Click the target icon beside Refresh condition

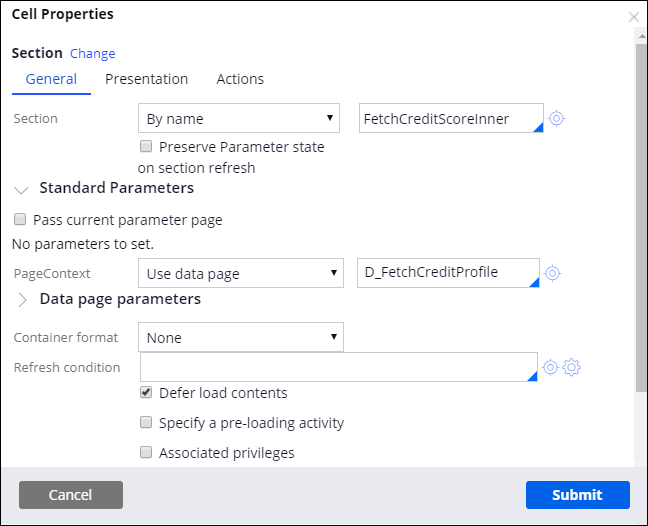point(550,367)
